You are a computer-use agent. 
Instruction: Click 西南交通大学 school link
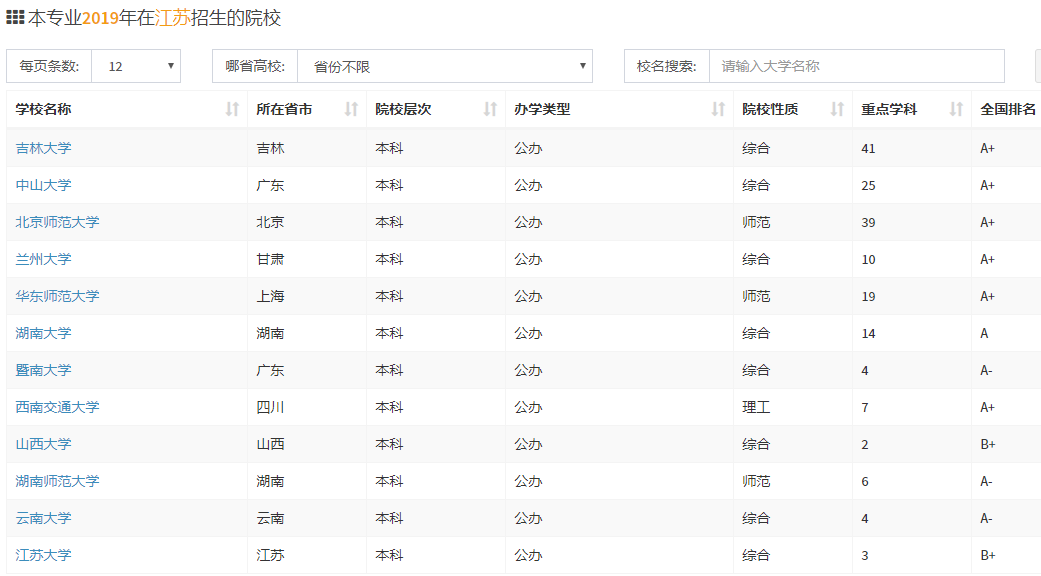click(x=58, y=407)
